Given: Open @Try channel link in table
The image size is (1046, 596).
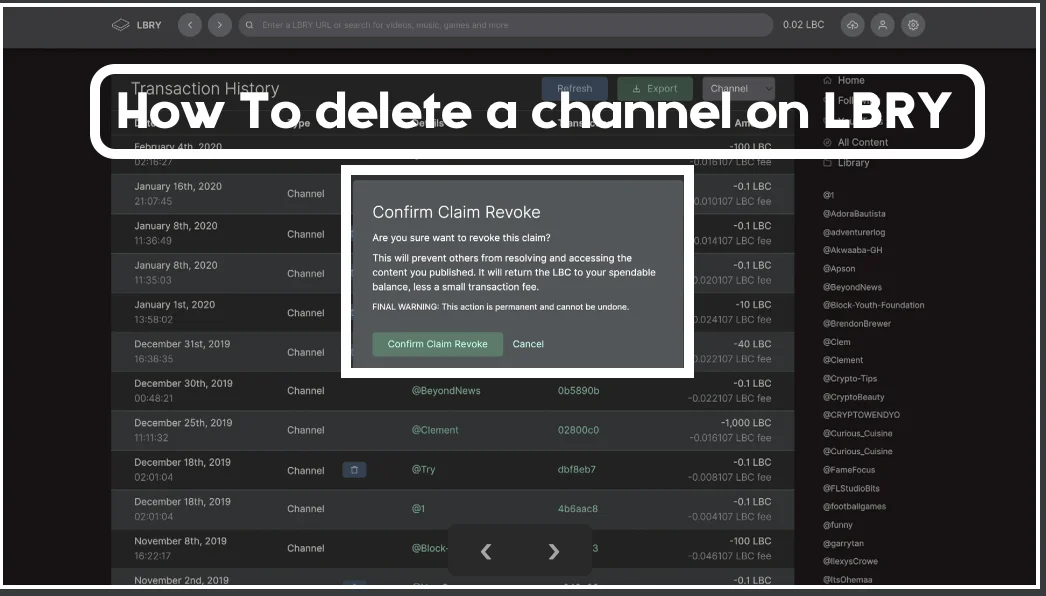Looking at the screenshot, I should click(423, 469).
